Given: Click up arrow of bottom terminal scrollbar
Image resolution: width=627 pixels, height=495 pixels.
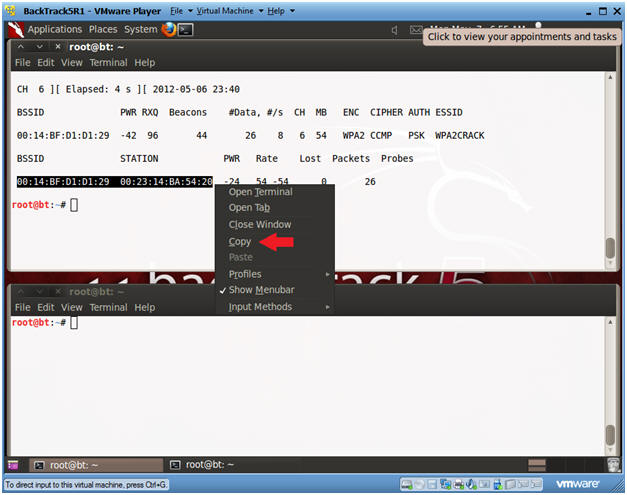Looking at the screenshot, I should [x=610, y=322].
